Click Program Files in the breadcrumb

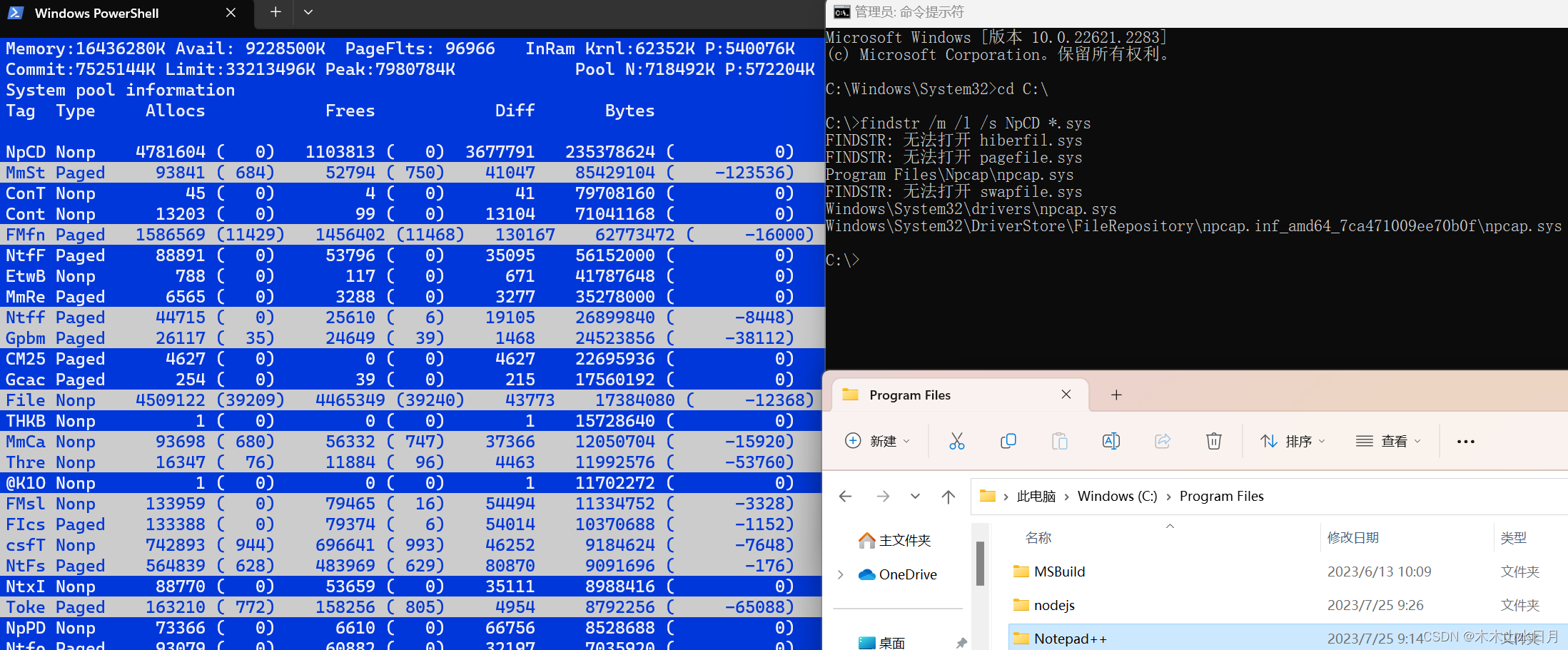tap(1221, 496)
